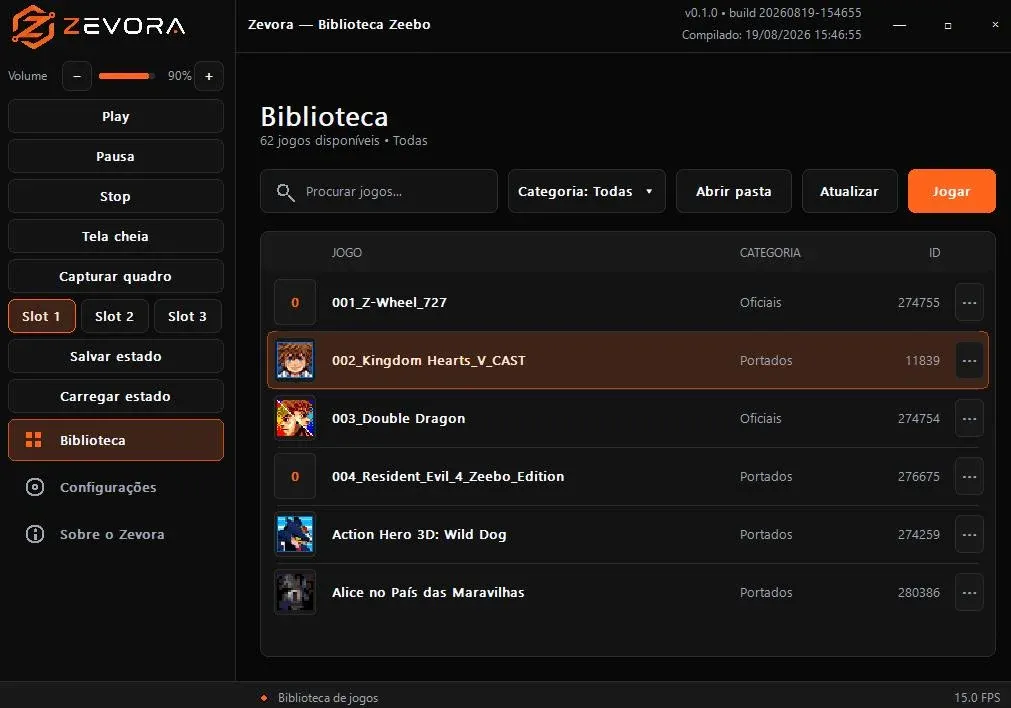1011x708 pixels.
Task: Select game Action Hero 3D: Wild Dog
Action: click(627, 534)
